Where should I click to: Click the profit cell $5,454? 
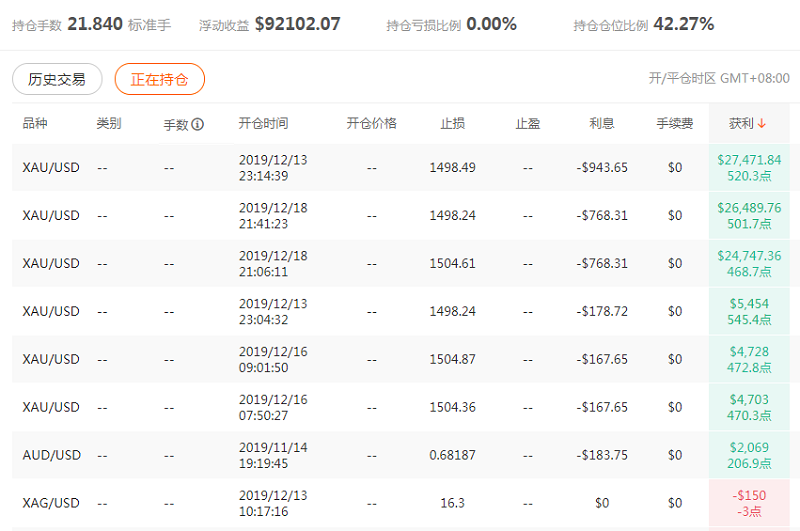(749, 312)
